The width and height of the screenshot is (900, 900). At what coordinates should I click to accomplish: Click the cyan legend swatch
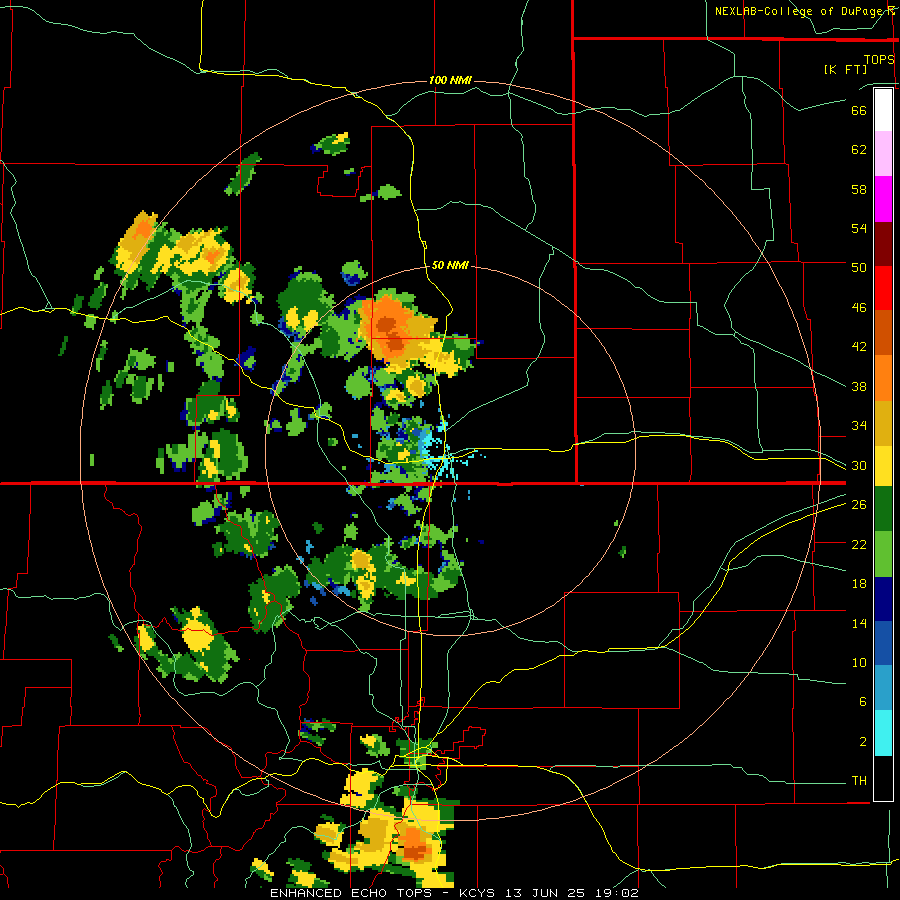[x=883, y=733]
